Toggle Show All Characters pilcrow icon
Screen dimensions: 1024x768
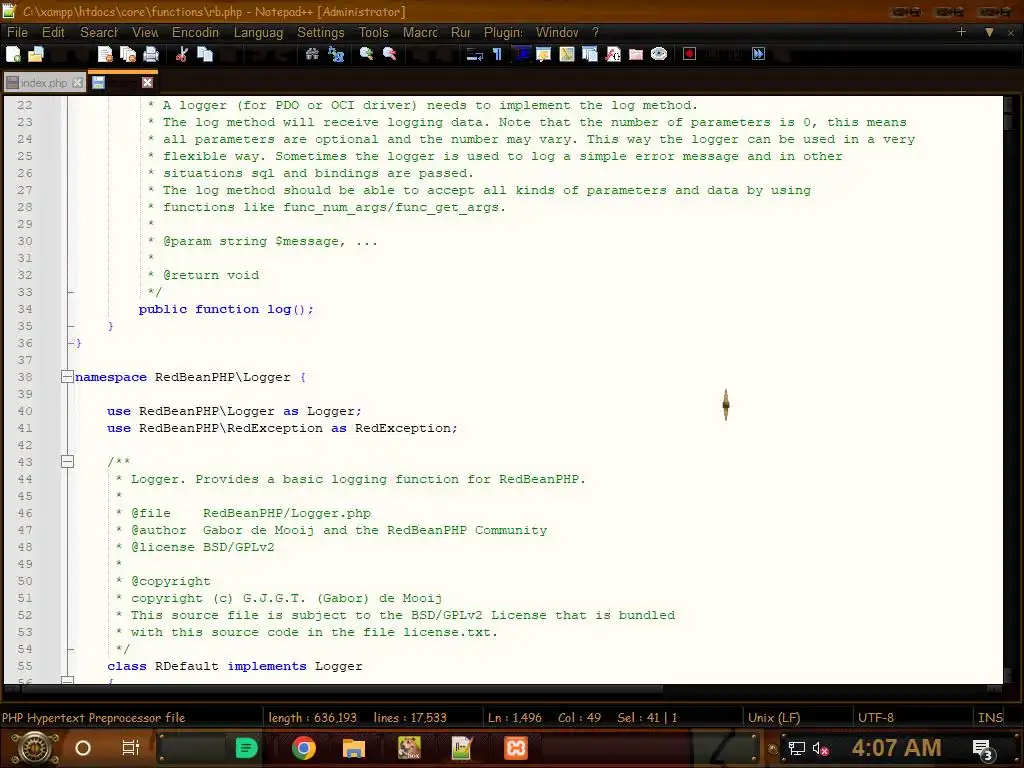pyautogui.click(x=497, y=54)
